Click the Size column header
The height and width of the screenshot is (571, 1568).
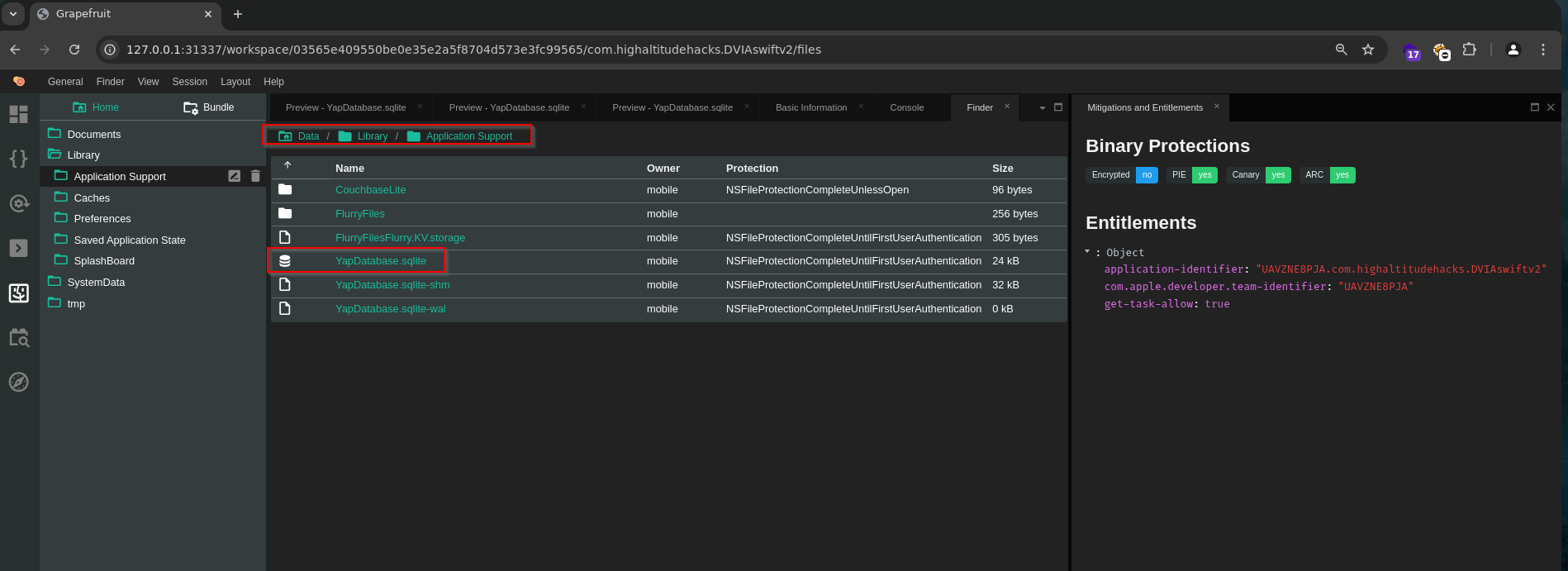click(x=1003, y=168)
